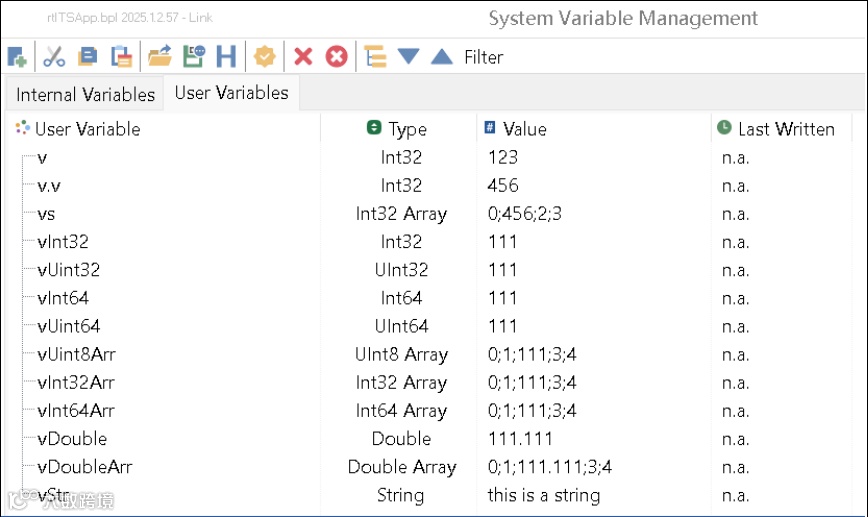Click the blue up triangle icon
This screenshot has height=517, width=868.
(x=442, y=57)
